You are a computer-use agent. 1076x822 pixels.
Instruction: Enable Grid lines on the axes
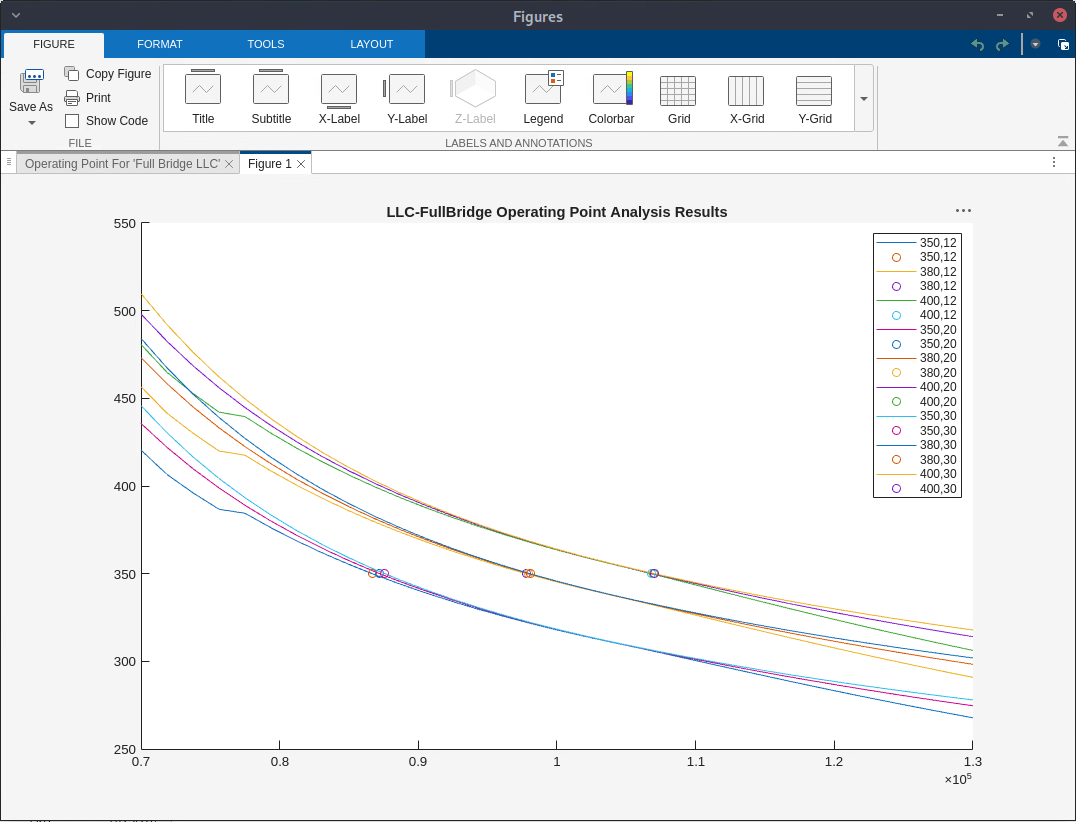[x=678, y=97]
